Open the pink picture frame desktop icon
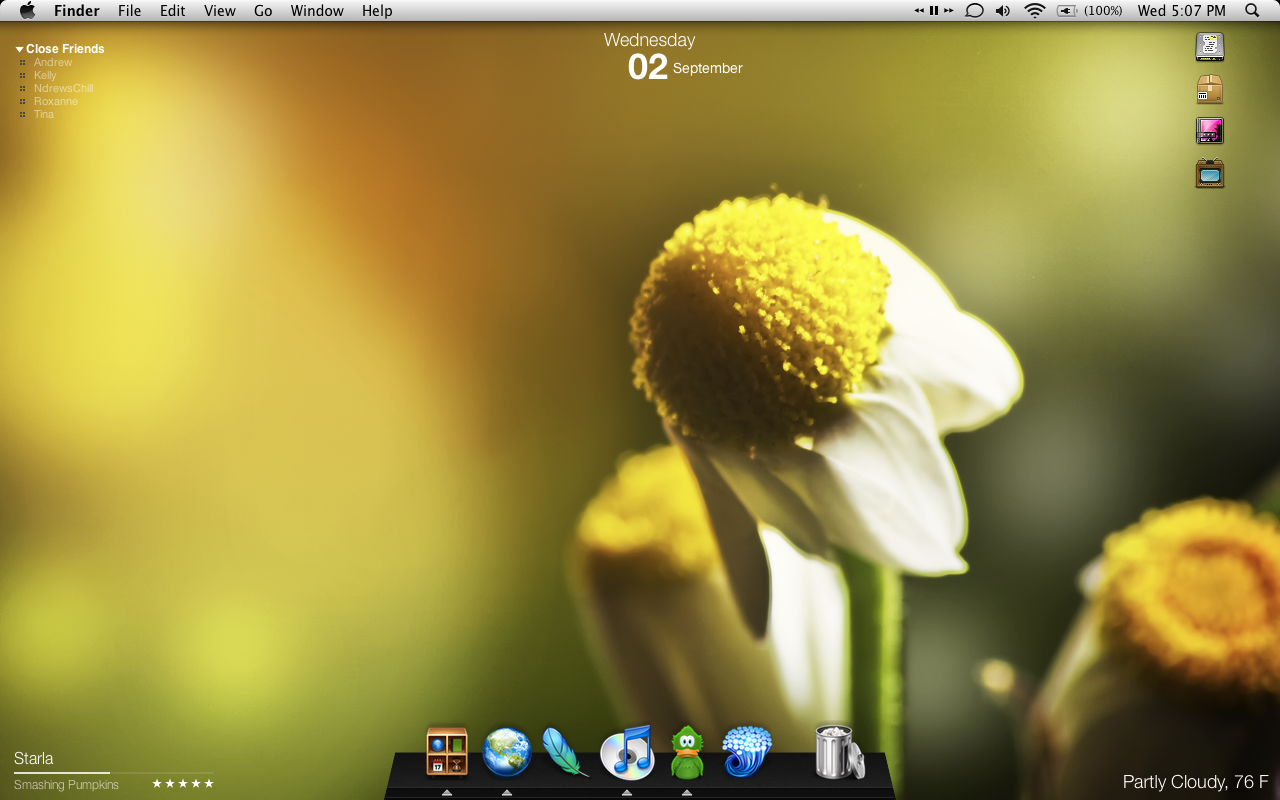This screenshot has height=800, width=1280. point(1210,131)
